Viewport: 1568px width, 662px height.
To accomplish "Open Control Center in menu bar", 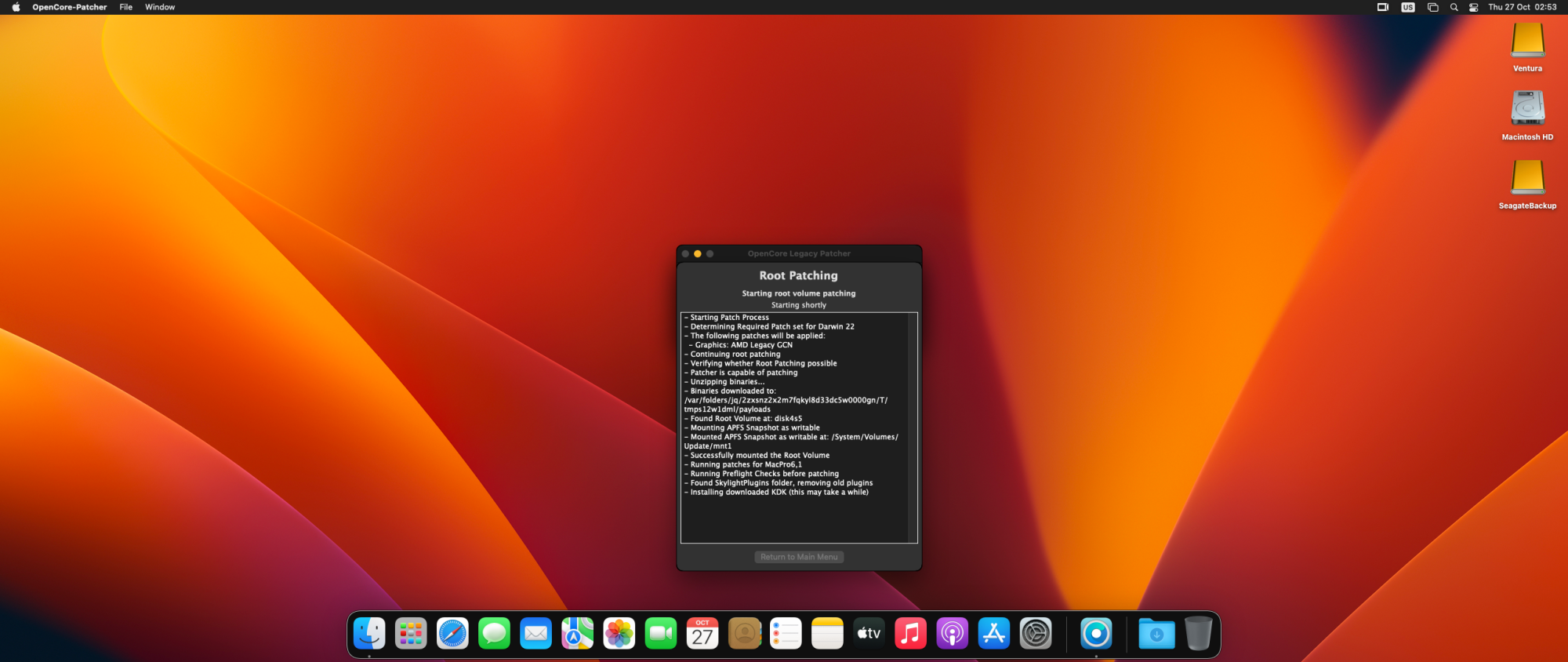I will [1473, 7].
